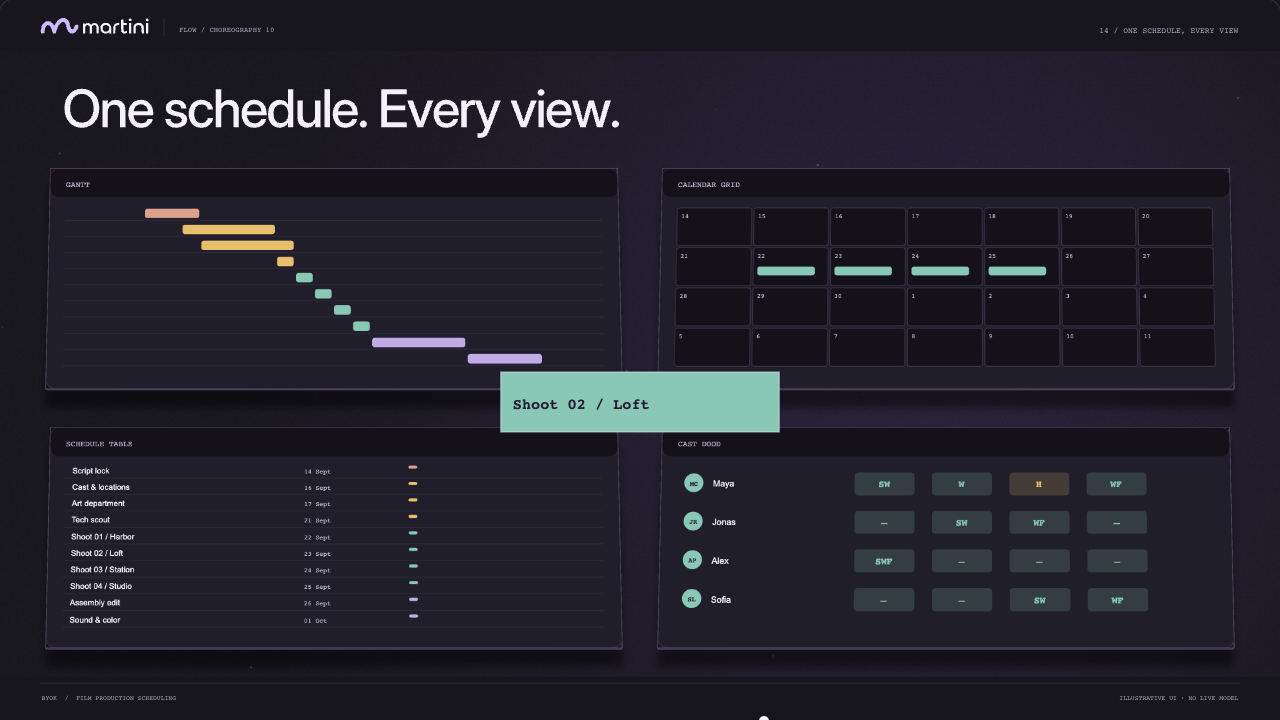Select Sofia's SL avatar
Image resolution: width=1280 pixels, height=720 pixels.
pyautogui.click(x=691, y=599)
